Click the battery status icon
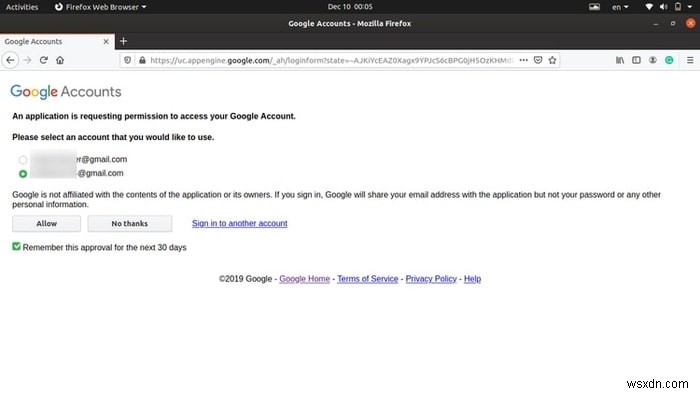The height and width of the screenshot is (394, 700). (678, 7)
